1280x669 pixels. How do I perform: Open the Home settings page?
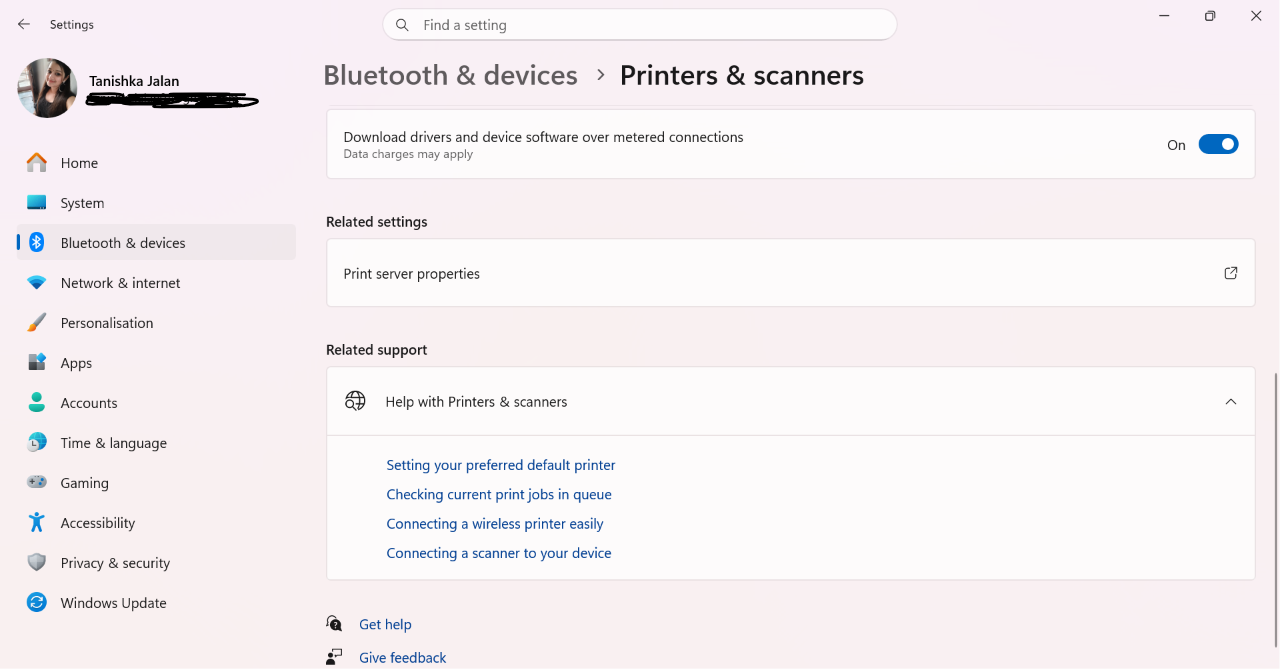(x=156, y=163)
